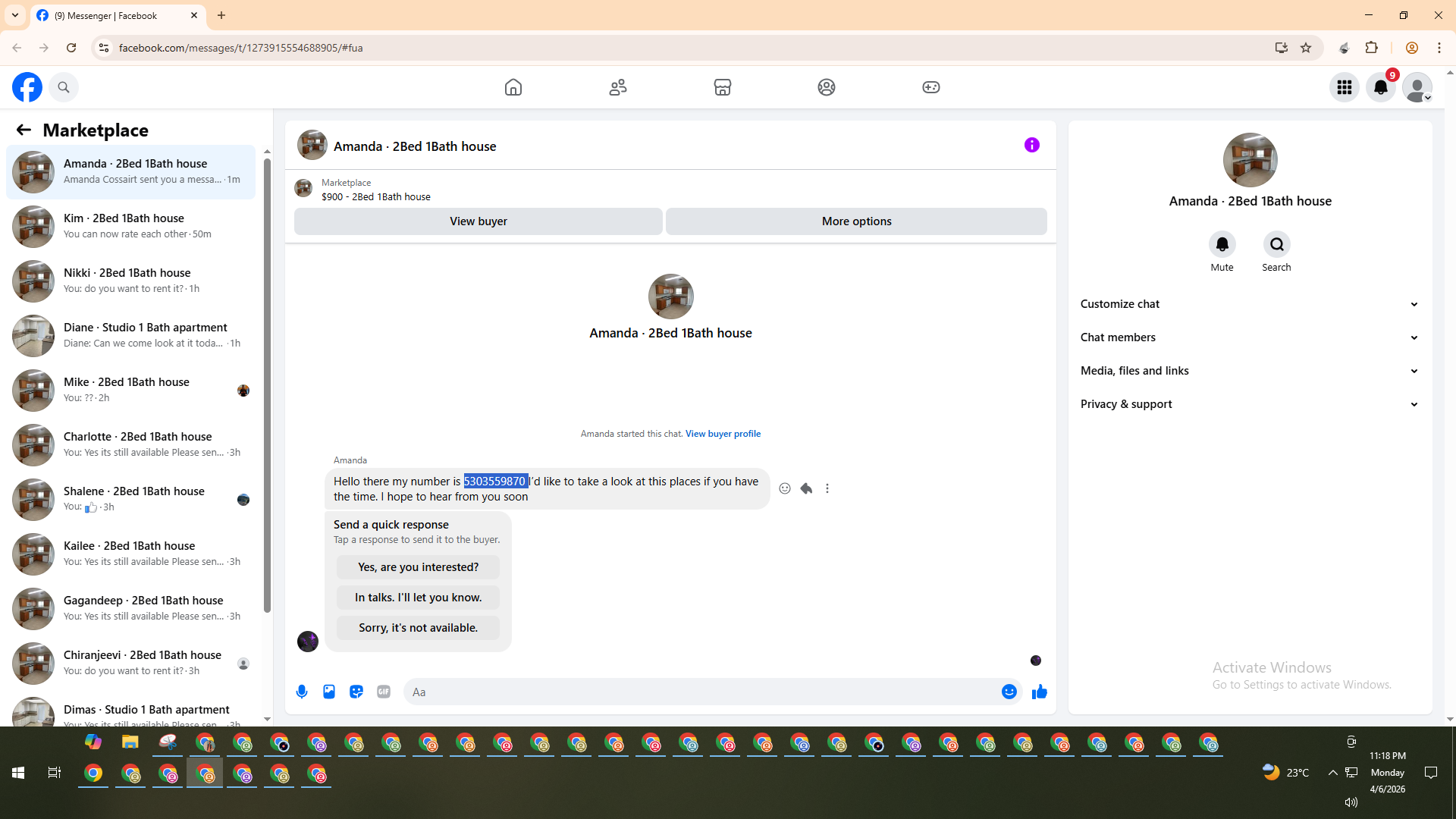Open the GIF picker
The width and height of the screenshot is (1456, 819).
coord(384,692)
